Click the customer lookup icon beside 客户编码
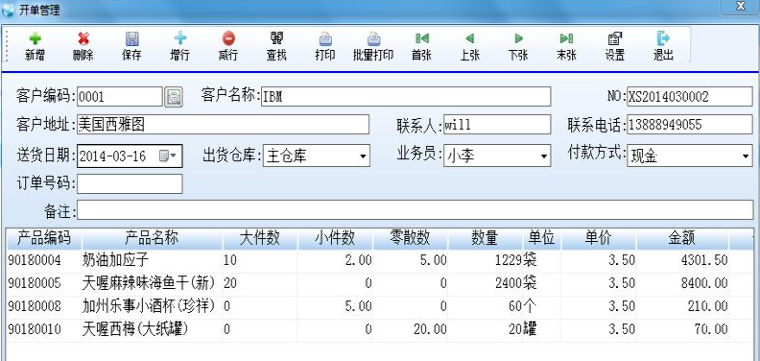Screen dimensions: 760x361 173,97
